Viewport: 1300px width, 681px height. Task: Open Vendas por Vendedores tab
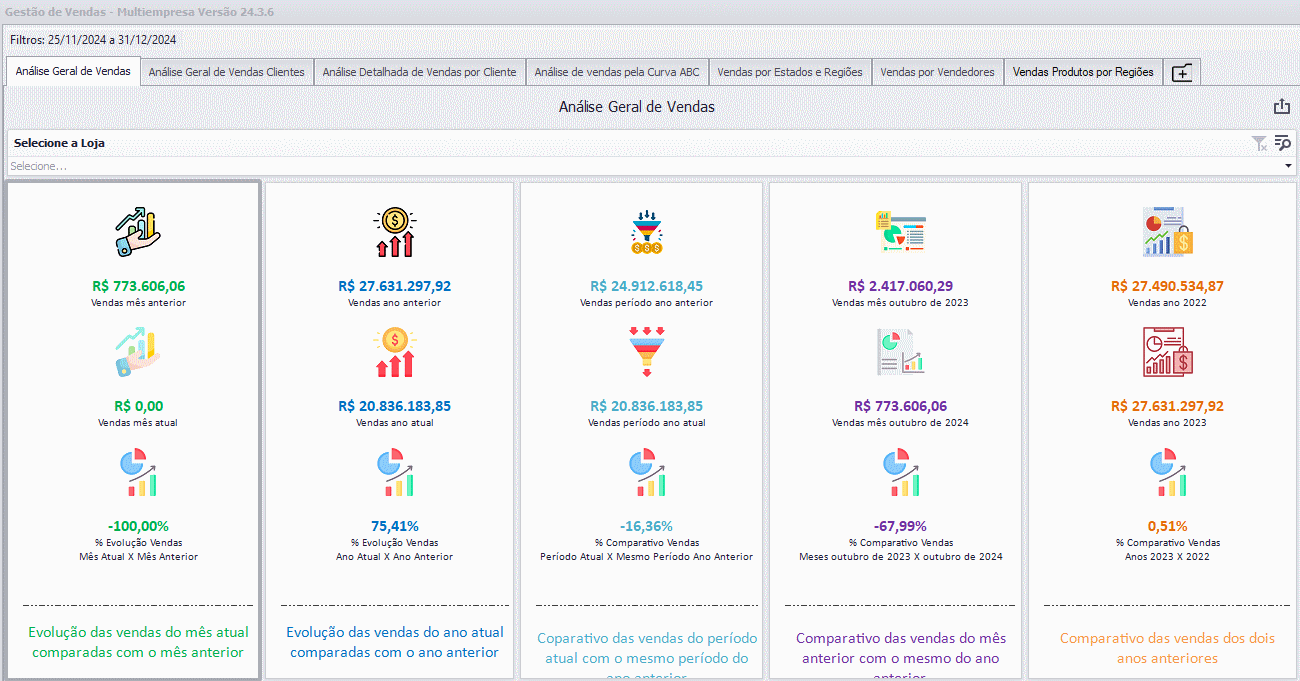(937, 72)
